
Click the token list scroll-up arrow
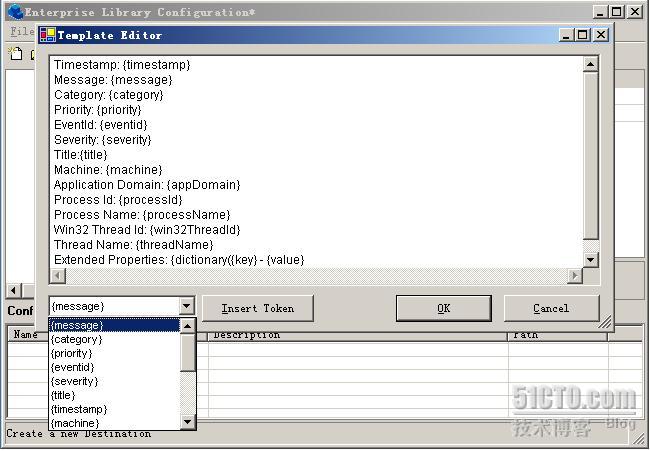point(187,326)
